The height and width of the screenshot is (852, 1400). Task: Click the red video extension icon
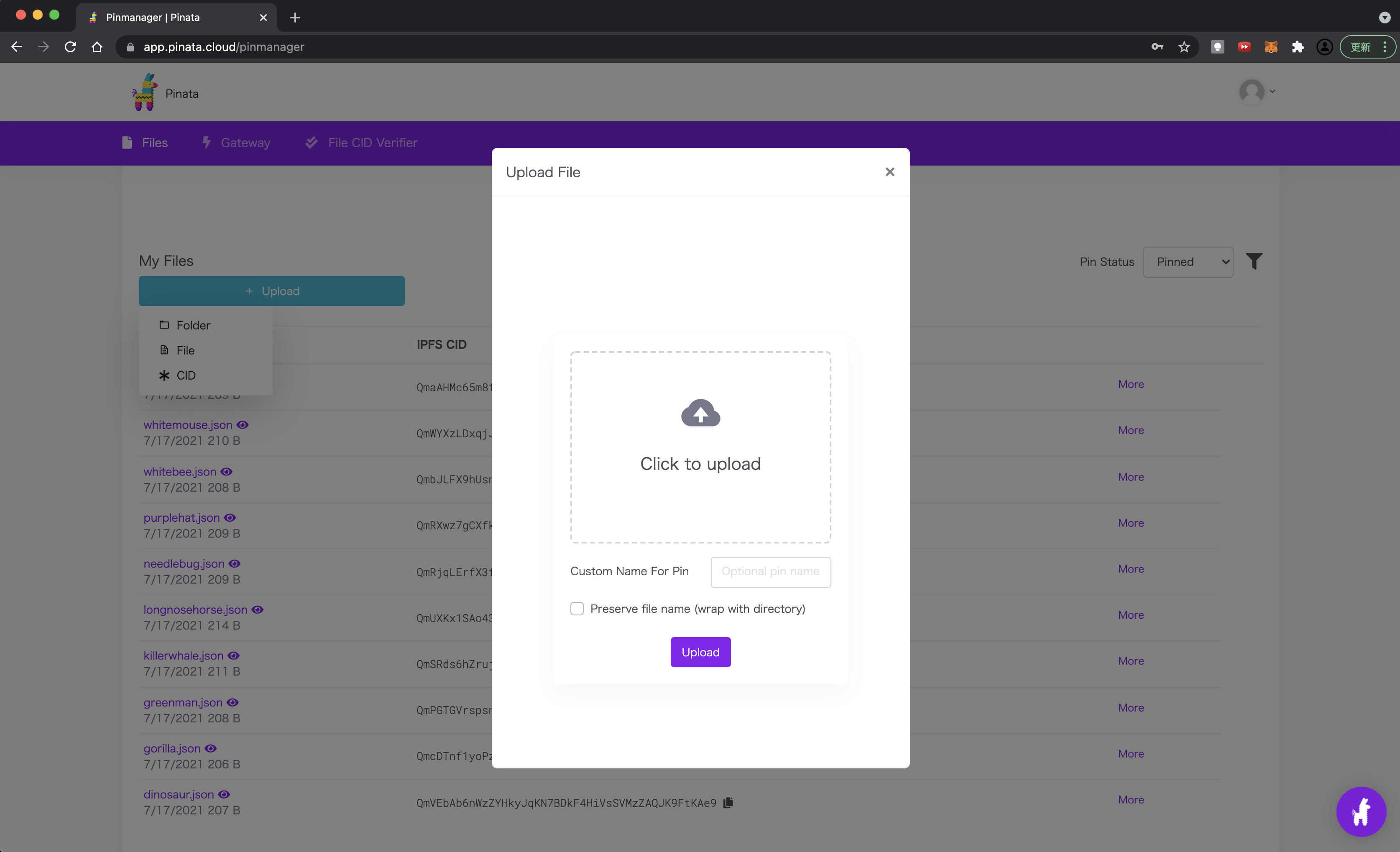(x=1244, y=46)
